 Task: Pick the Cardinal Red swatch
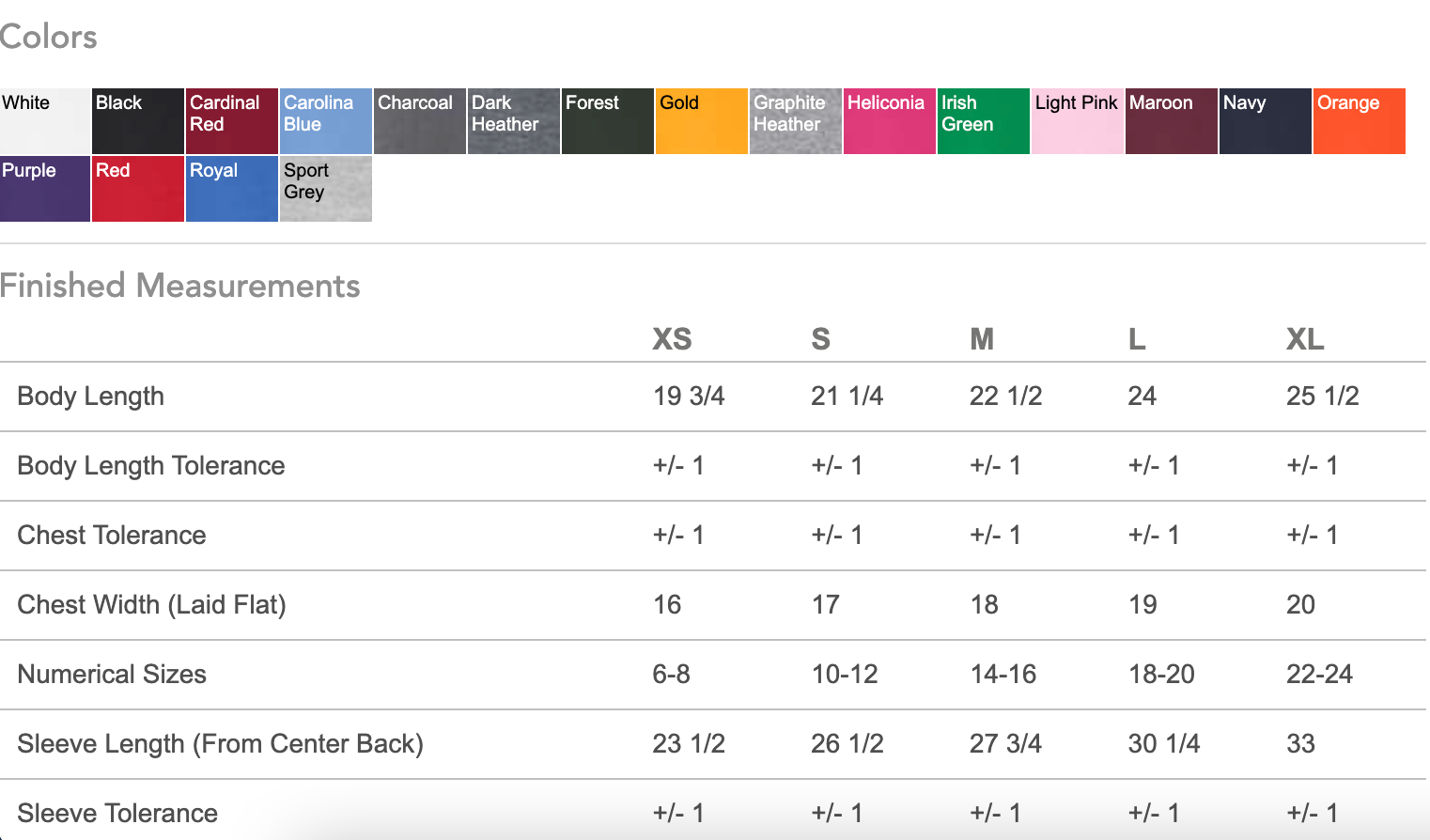pos(232,121)
